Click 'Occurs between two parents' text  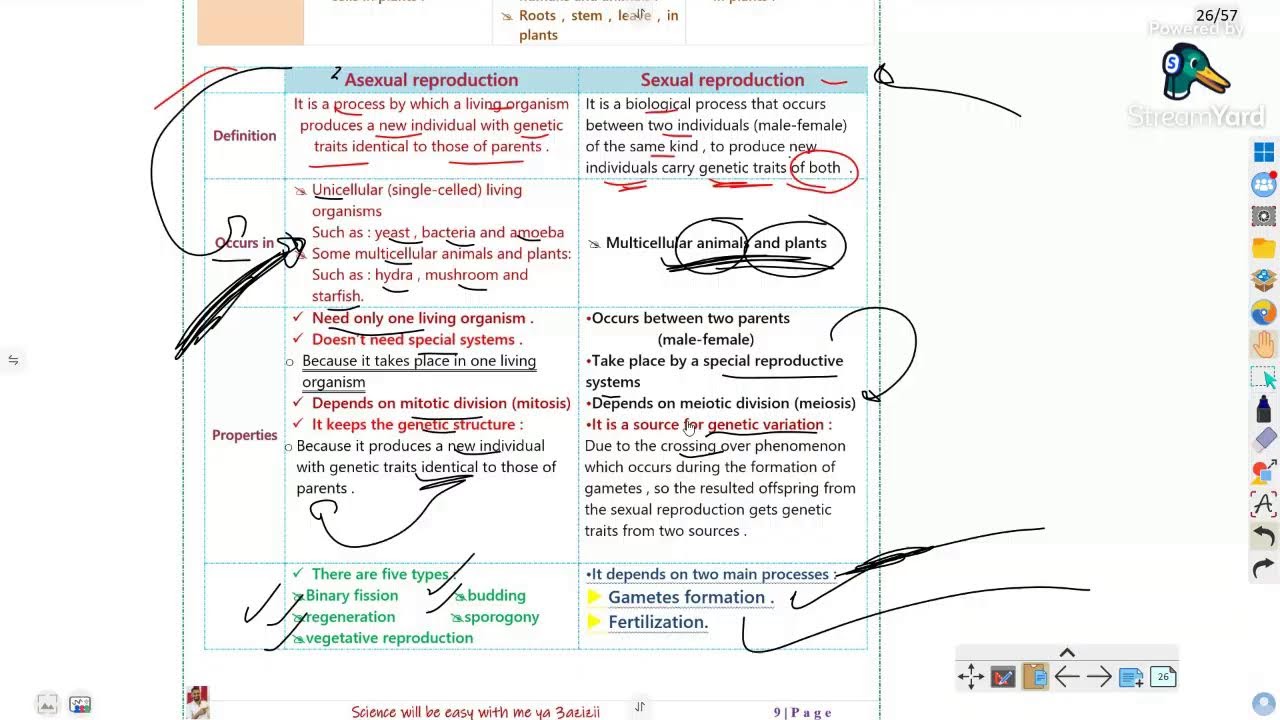(x=690, y=318)
